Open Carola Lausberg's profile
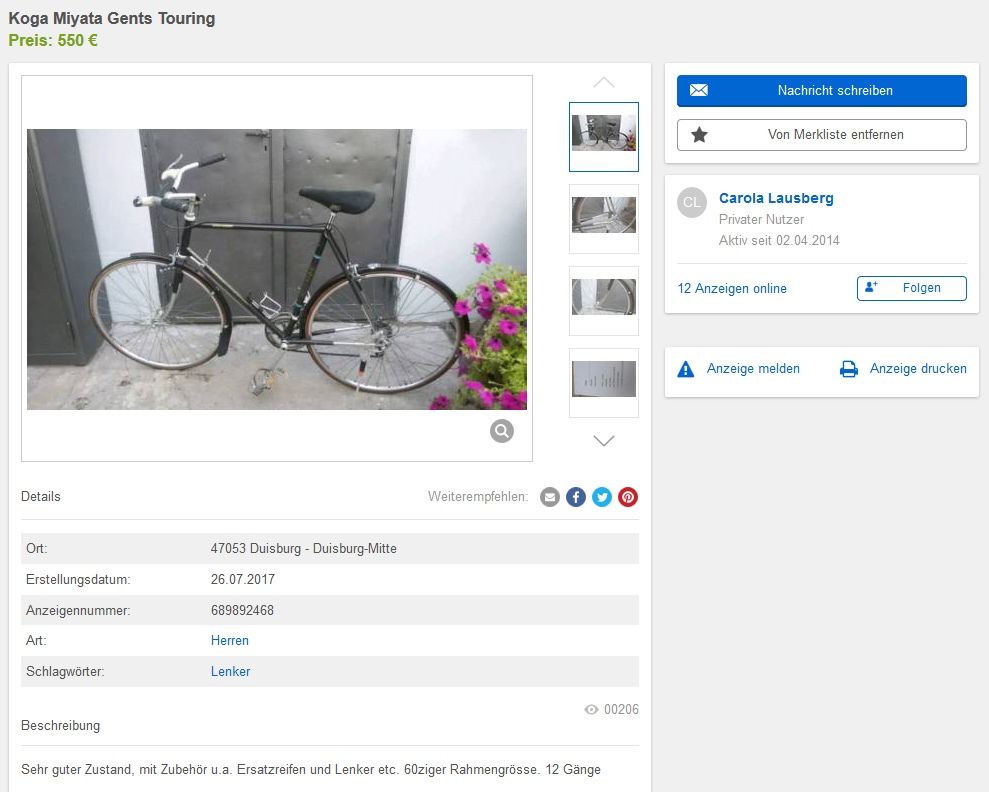Screen dimensions: 989x792 click(x=776, y=198)
